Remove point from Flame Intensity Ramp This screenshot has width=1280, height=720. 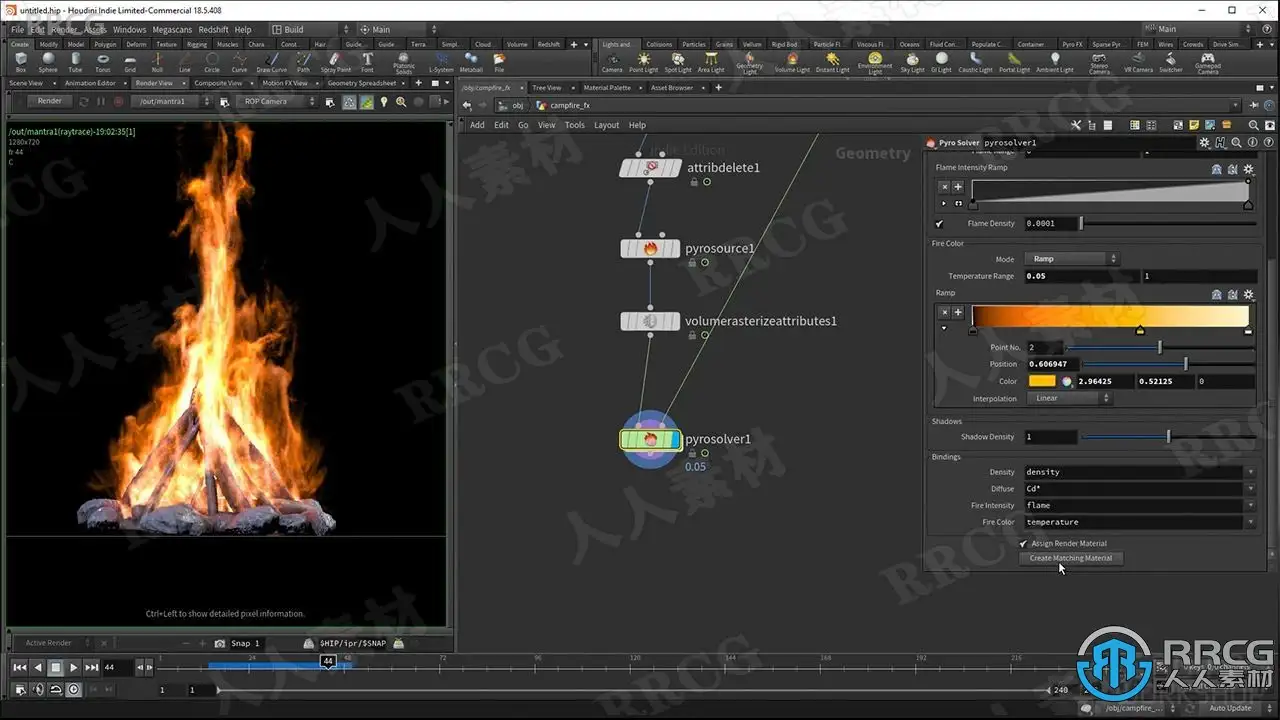(x=943, y=187)
